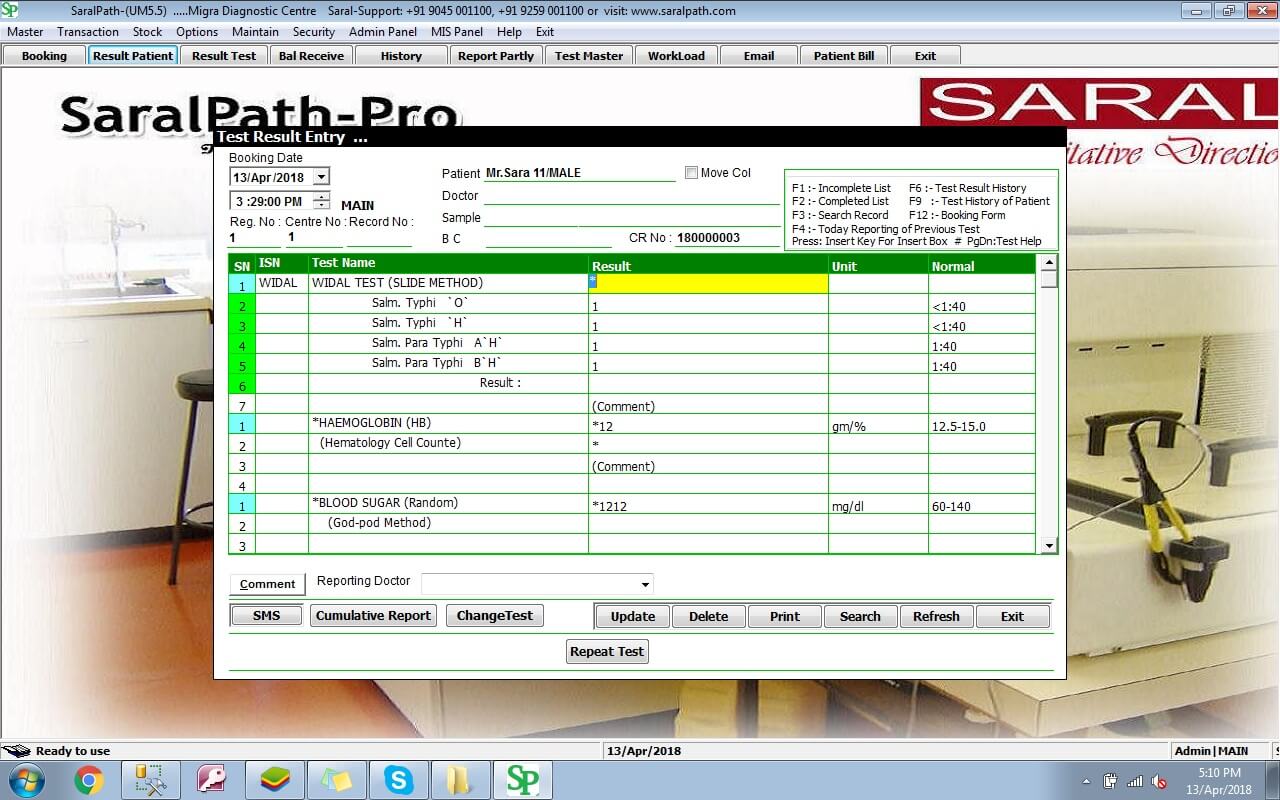
Task: Open the WorkLoad toolbar button
Action: tap(676, 56)
